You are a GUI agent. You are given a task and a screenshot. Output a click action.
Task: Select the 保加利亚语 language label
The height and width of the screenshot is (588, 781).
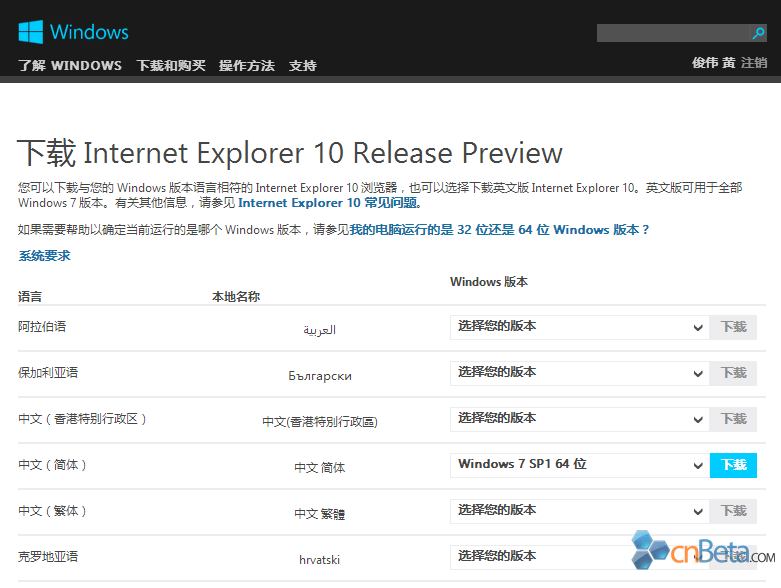tap(48, 372)
